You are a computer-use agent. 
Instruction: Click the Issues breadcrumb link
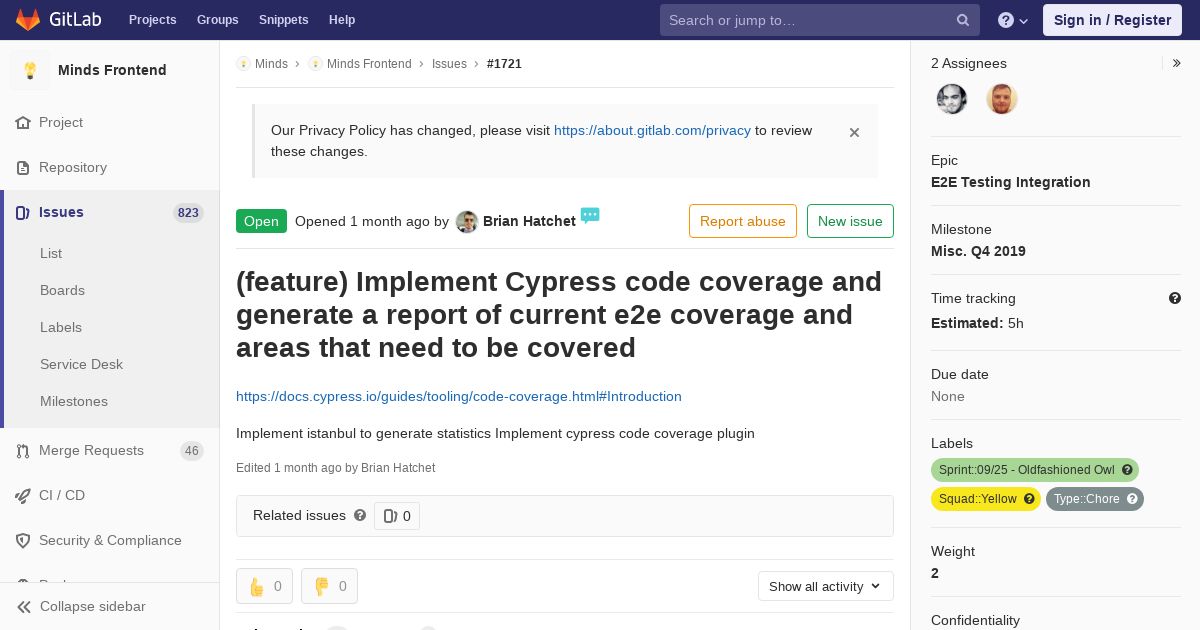pyautogui.click(x=449, y=63)
